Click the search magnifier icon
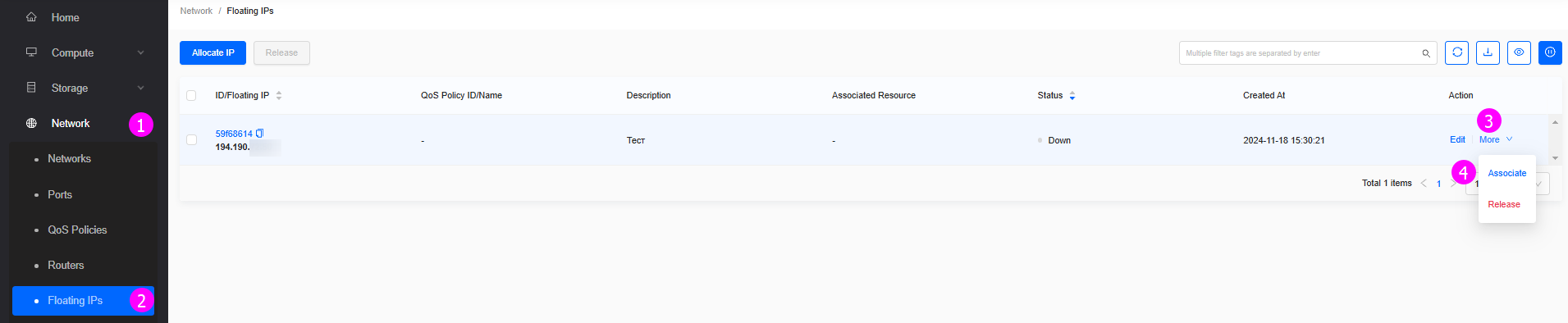1568x323 pixels. 1426,53
